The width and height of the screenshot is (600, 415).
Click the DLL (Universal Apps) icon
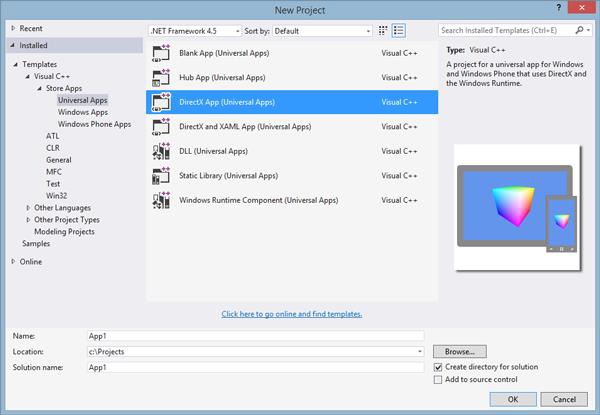pyautogui.click(x=161, y=151)
